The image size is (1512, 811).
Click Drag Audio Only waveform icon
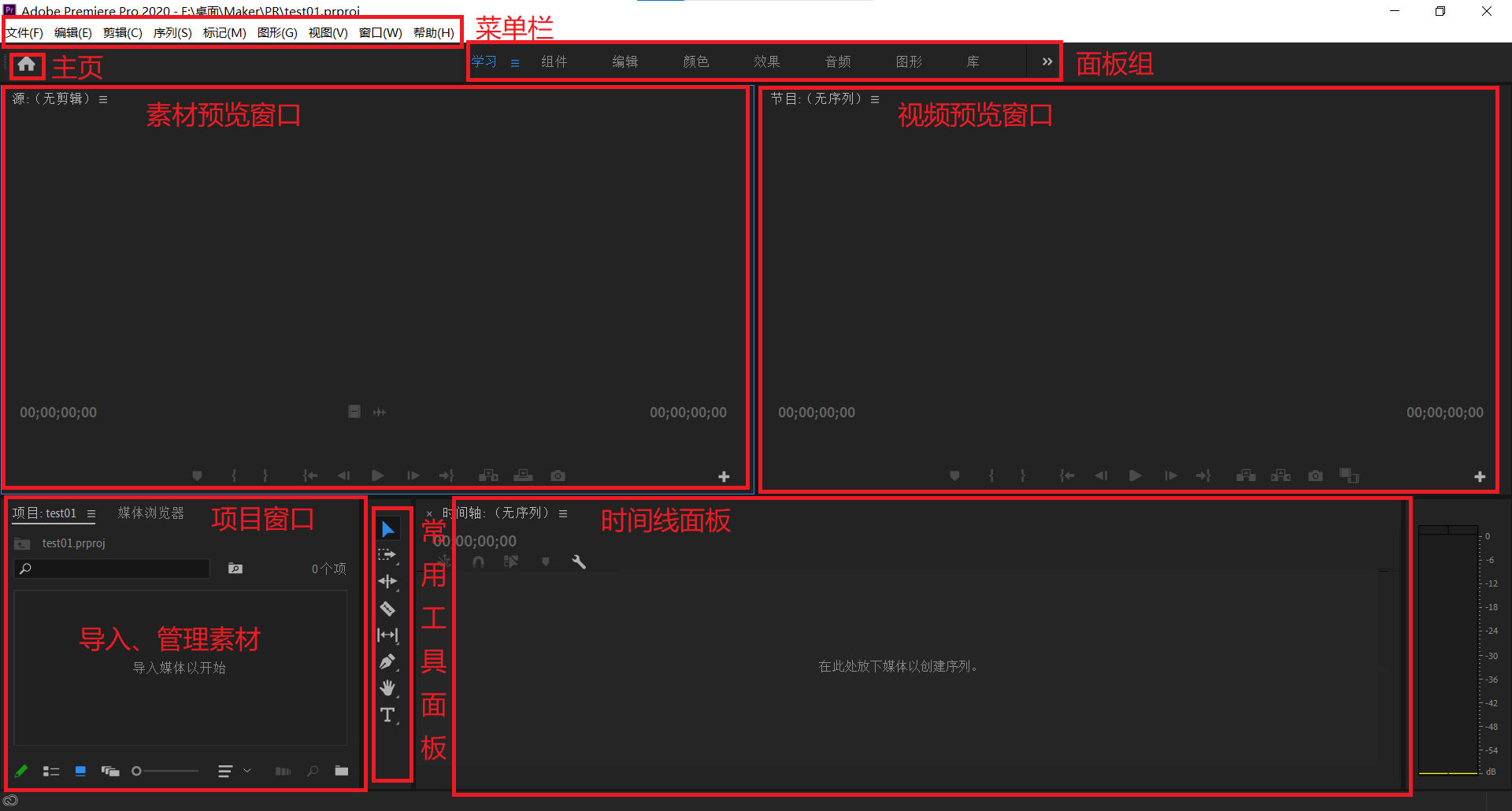point(380,412)
